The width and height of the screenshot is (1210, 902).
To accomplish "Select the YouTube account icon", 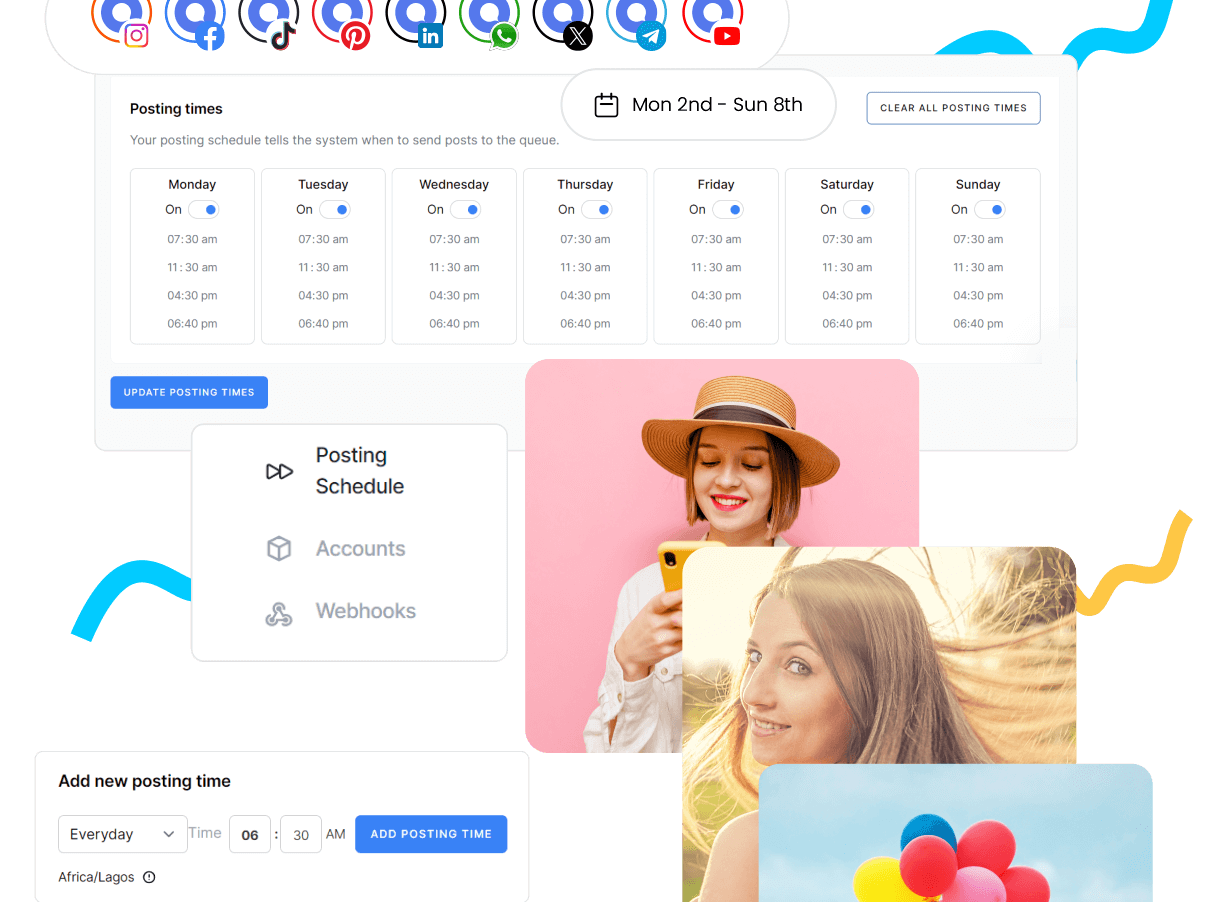I will pos(712,20).
